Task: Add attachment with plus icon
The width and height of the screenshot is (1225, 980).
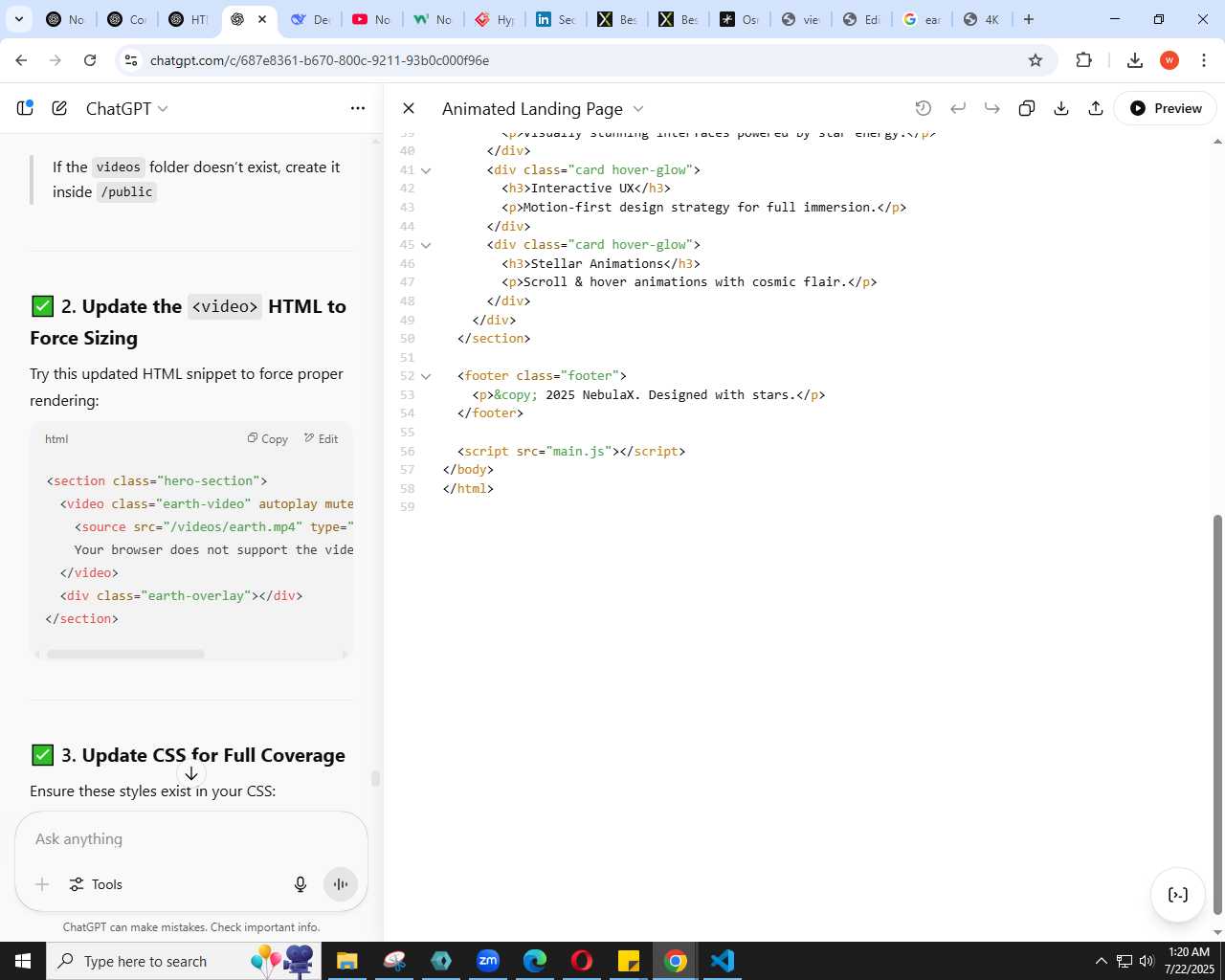Action: (42, 884)
